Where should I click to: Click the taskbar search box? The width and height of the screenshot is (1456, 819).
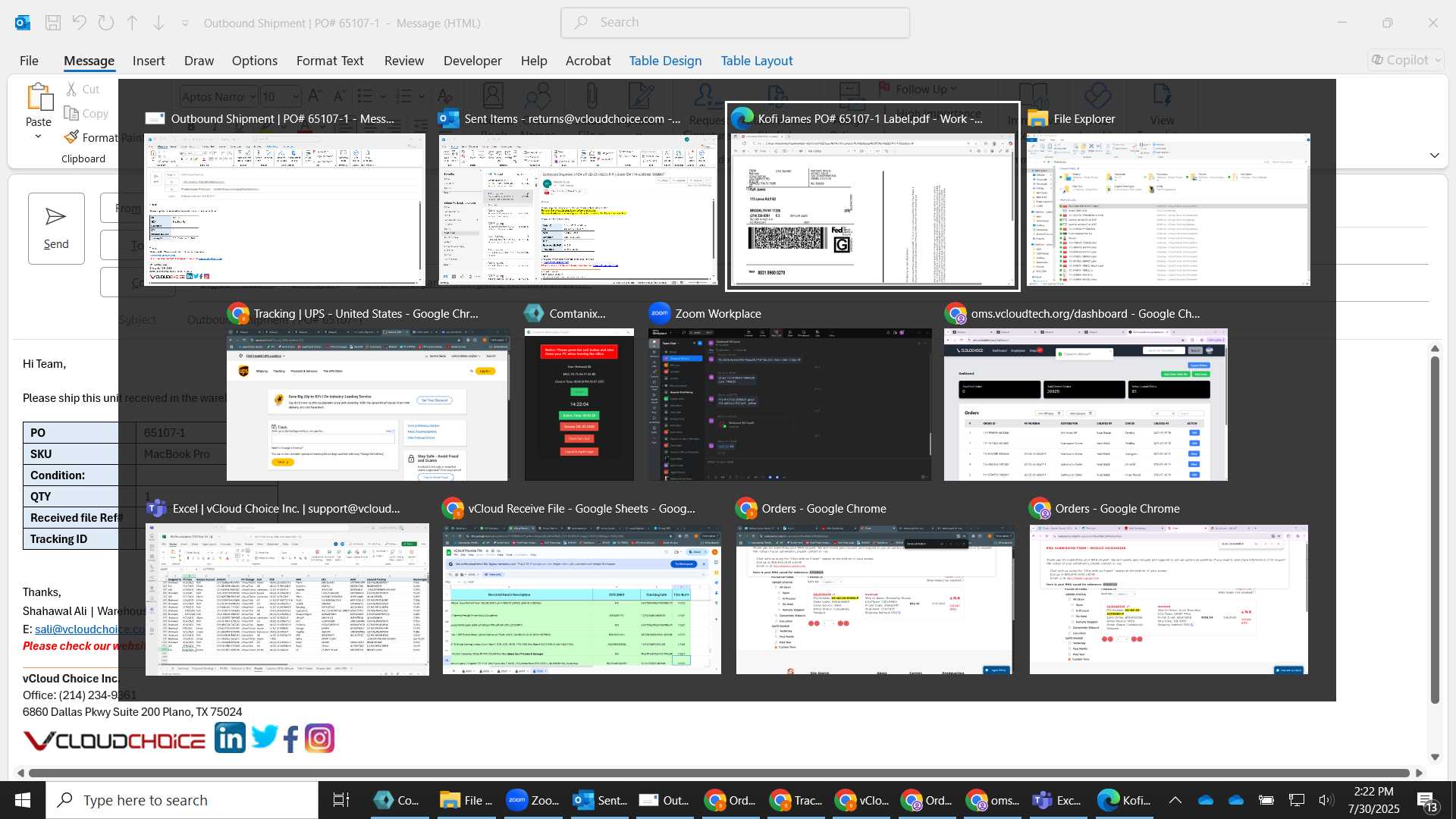(182, 800)
